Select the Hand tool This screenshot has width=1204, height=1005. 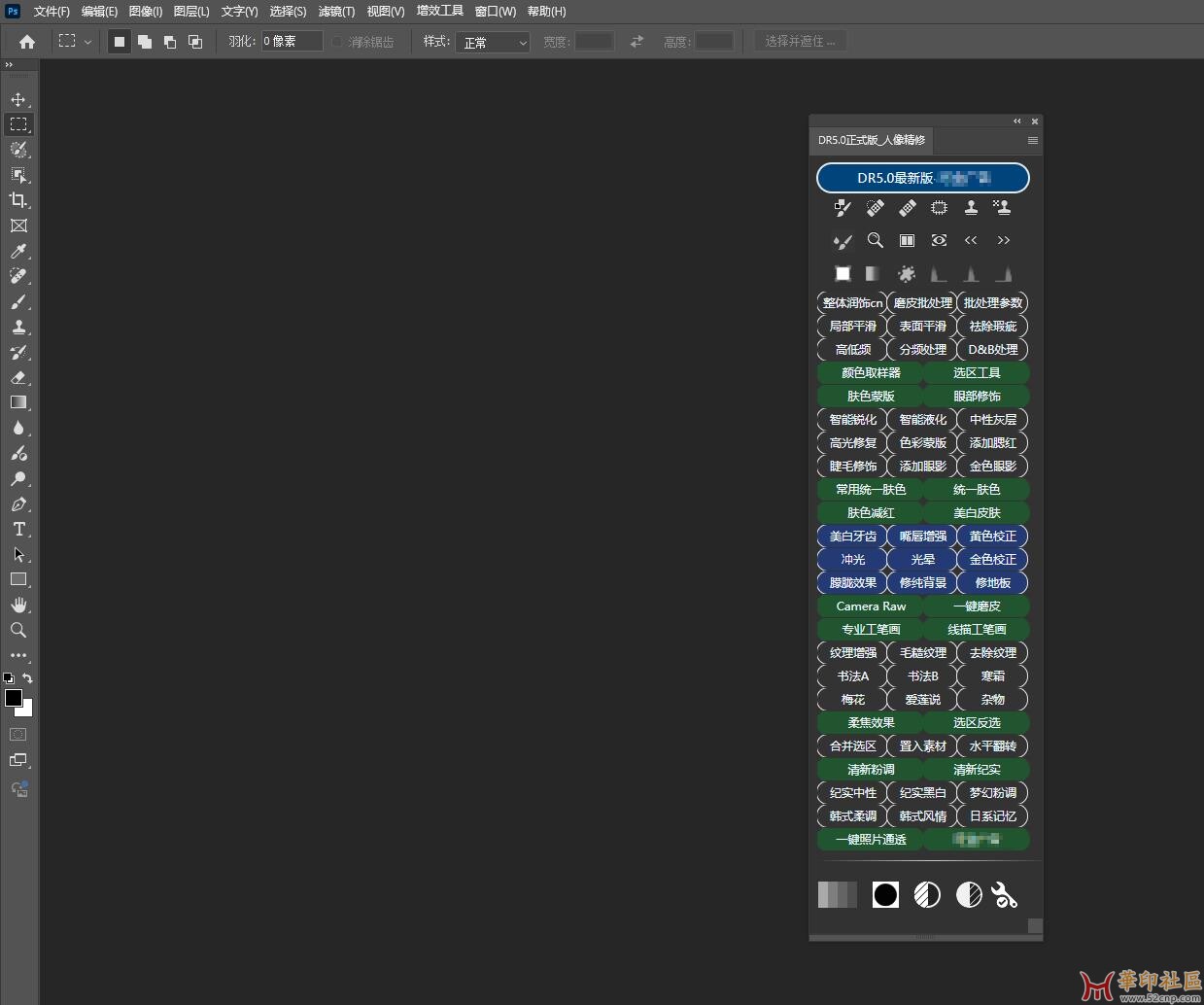pos(18,605)
